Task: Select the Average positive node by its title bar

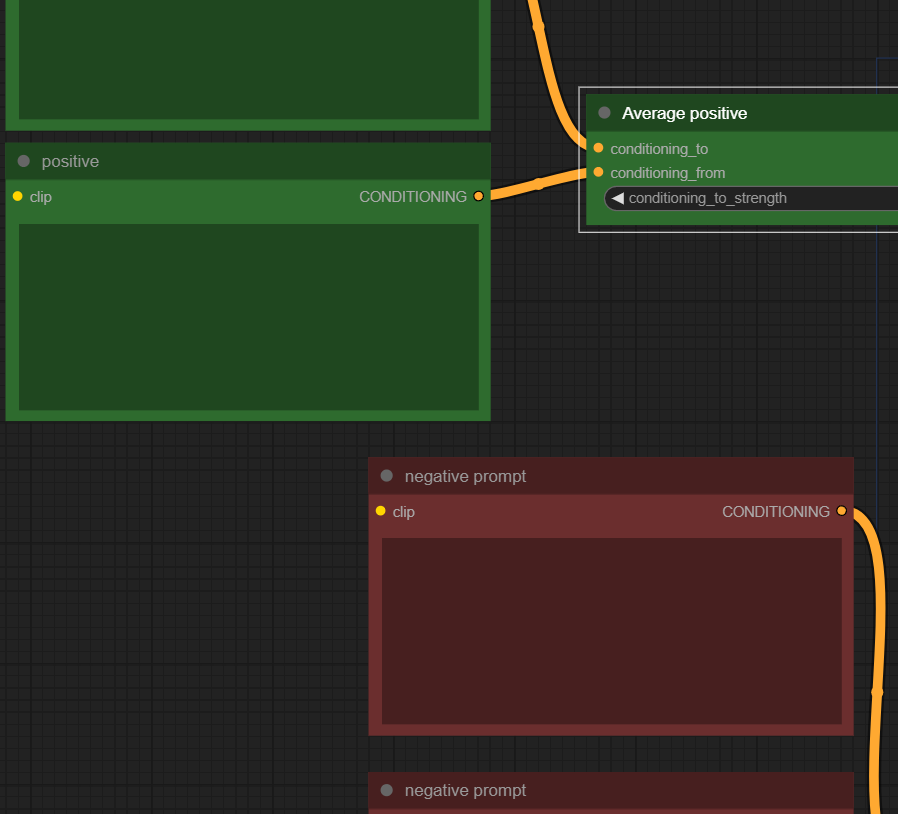Action: click(x=700, y=113)
